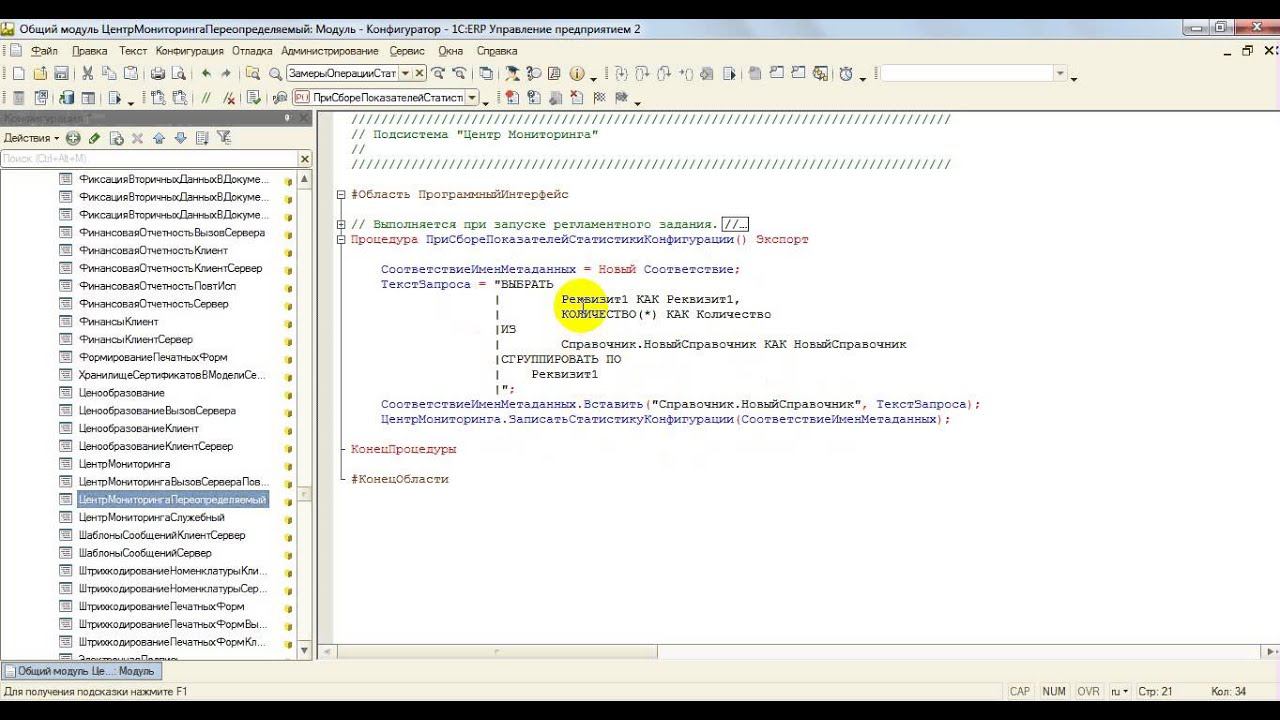Open print preview icon
The height and width of the screenshot is (720, 1280).
pyautogui.click(x=178, y=74)
